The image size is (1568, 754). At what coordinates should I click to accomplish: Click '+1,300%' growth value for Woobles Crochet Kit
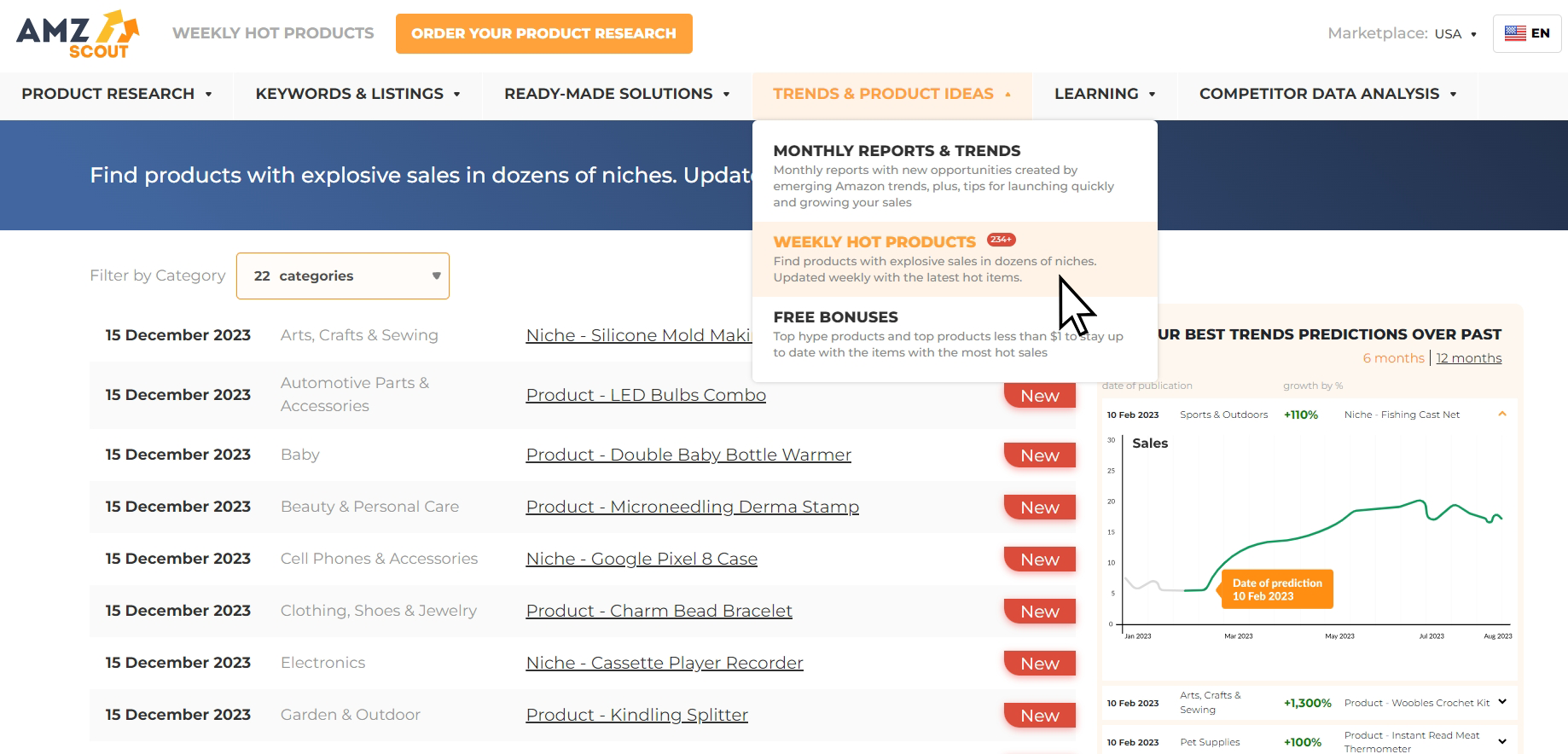point(1307,703)
